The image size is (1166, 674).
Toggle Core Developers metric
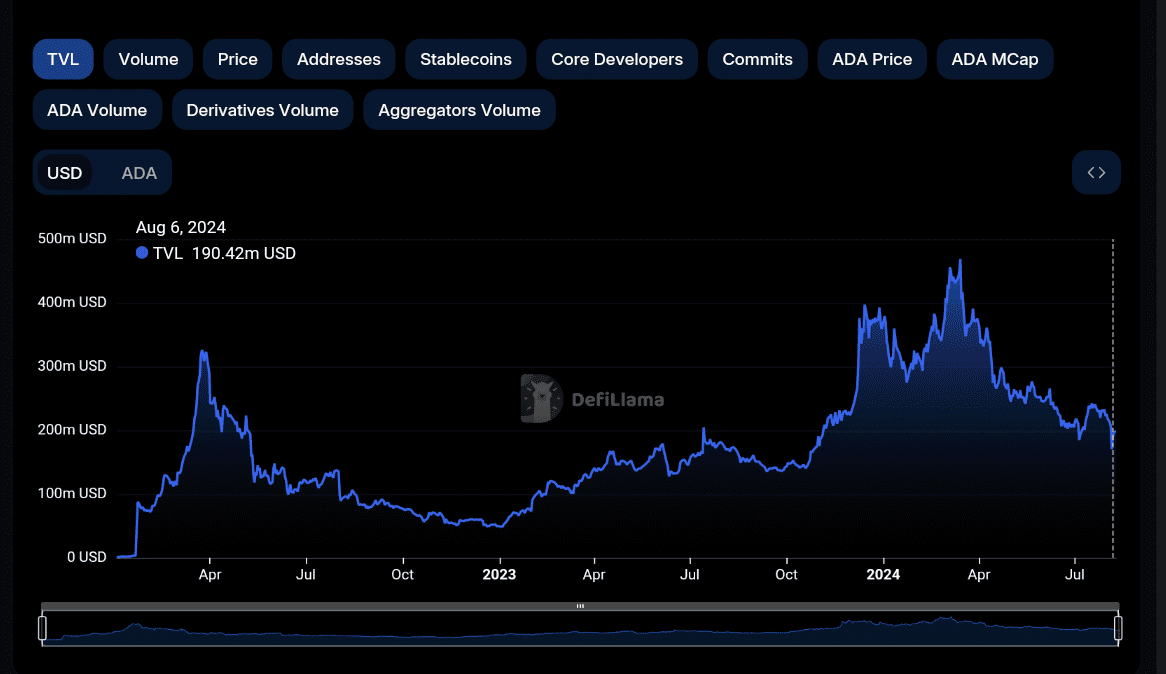[617, 59]
